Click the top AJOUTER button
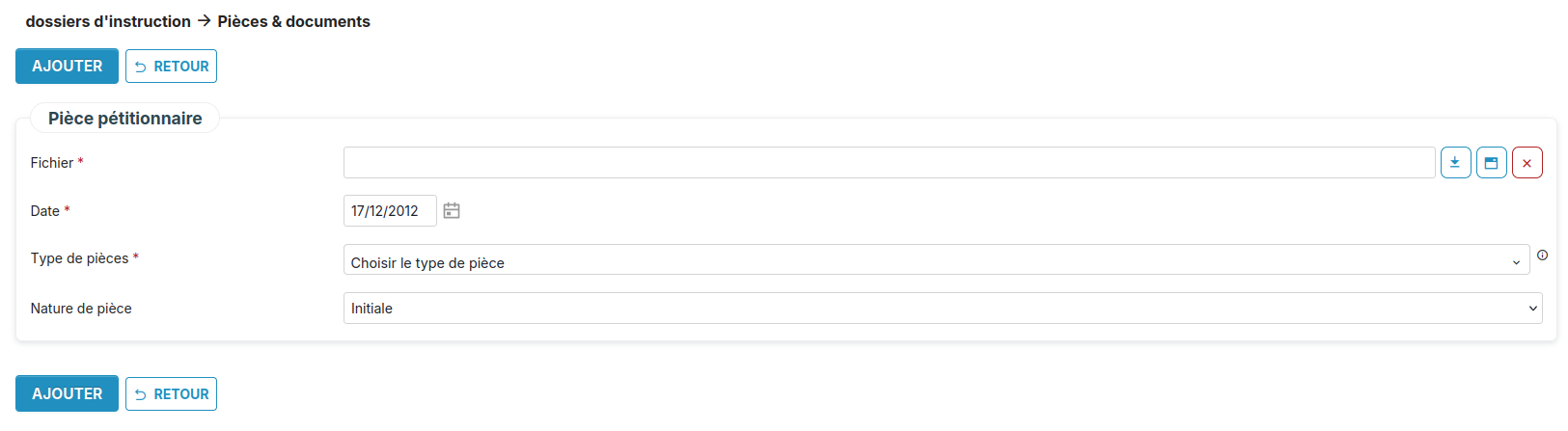Screen dimensions: 1568x431 [x=67, y=67]
